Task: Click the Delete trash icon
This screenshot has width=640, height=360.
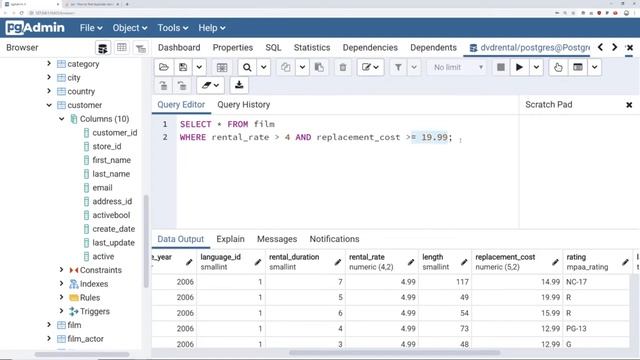Action: click(343, 67)
